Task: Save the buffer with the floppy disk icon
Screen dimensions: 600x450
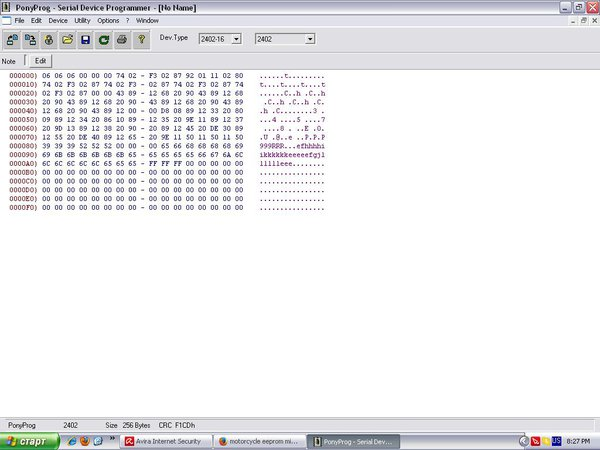Action: coord(85,39)
